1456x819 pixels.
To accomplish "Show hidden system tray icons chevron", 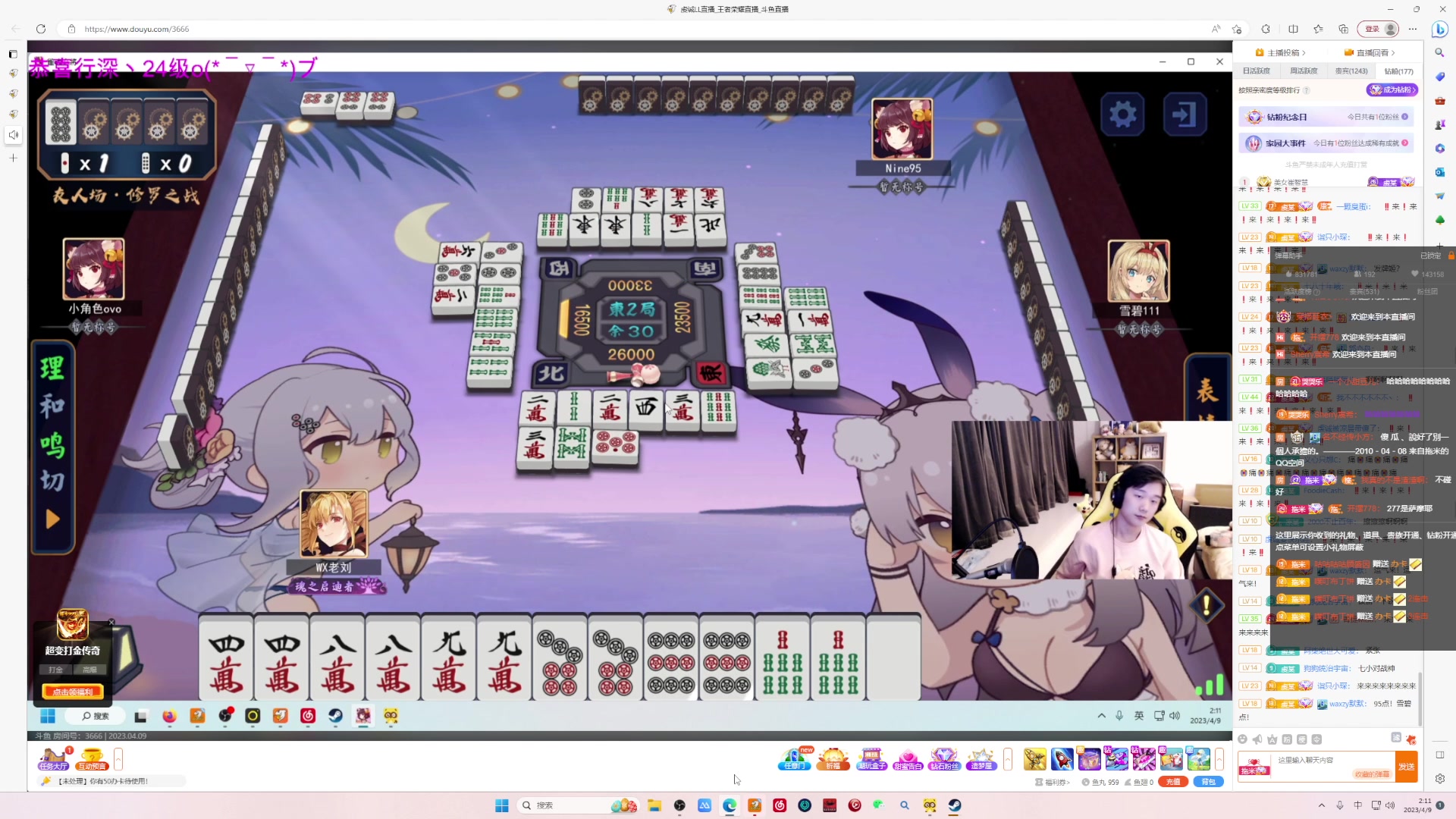I will 1322,805.
